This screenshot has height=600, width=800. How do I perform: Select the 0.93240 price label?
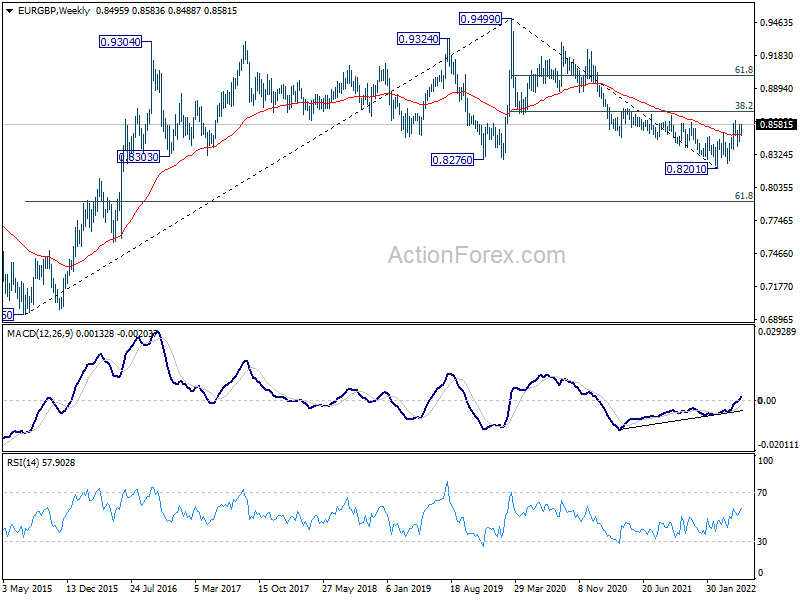coord(418,39)
